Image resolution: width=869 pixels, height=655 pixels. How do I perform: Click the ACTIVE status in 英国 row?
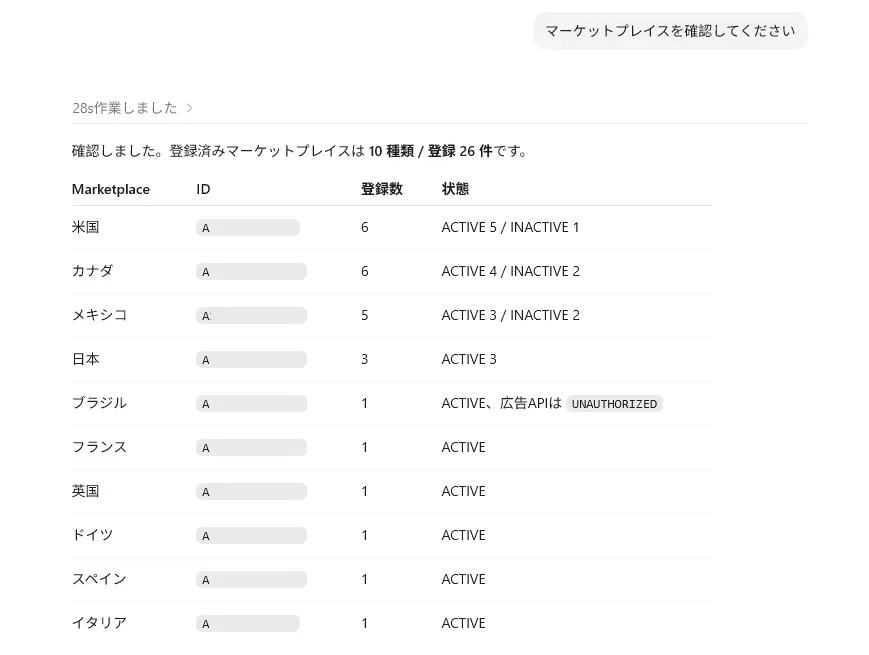coord(463,491)
